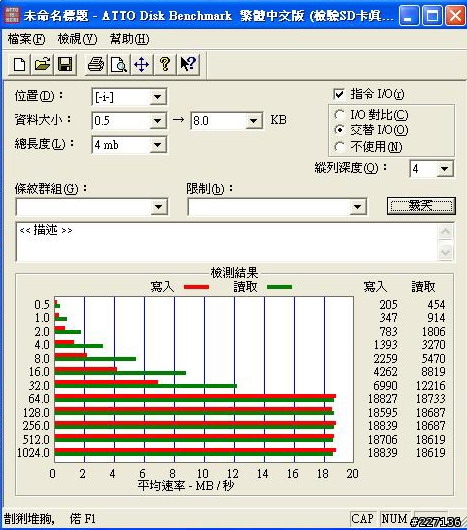Click the 4.0 row read value 3270
467x530 pixels.
(x=433, y=345)
